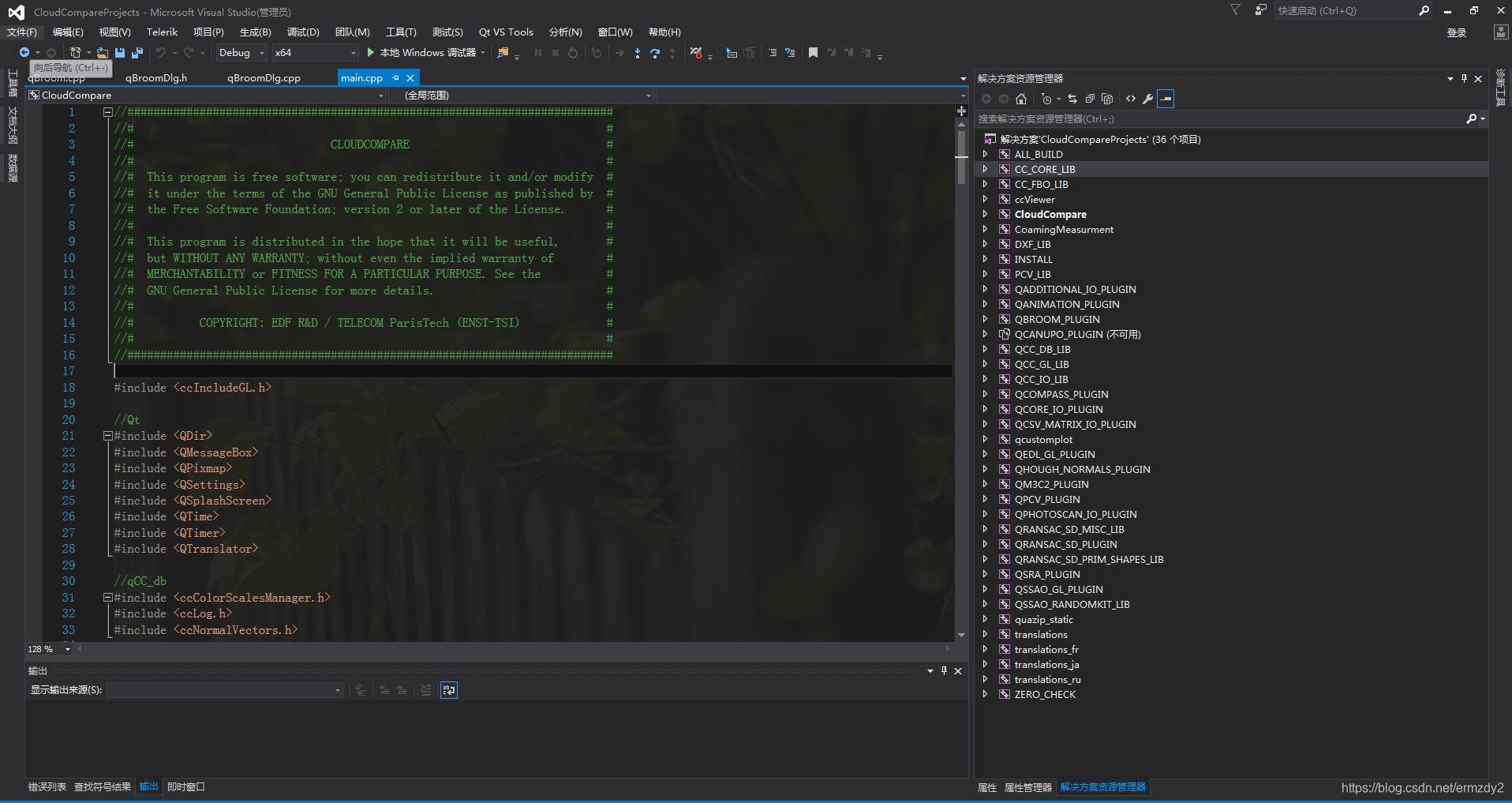Close the main.cpp tab

click(x=410, y=78)
